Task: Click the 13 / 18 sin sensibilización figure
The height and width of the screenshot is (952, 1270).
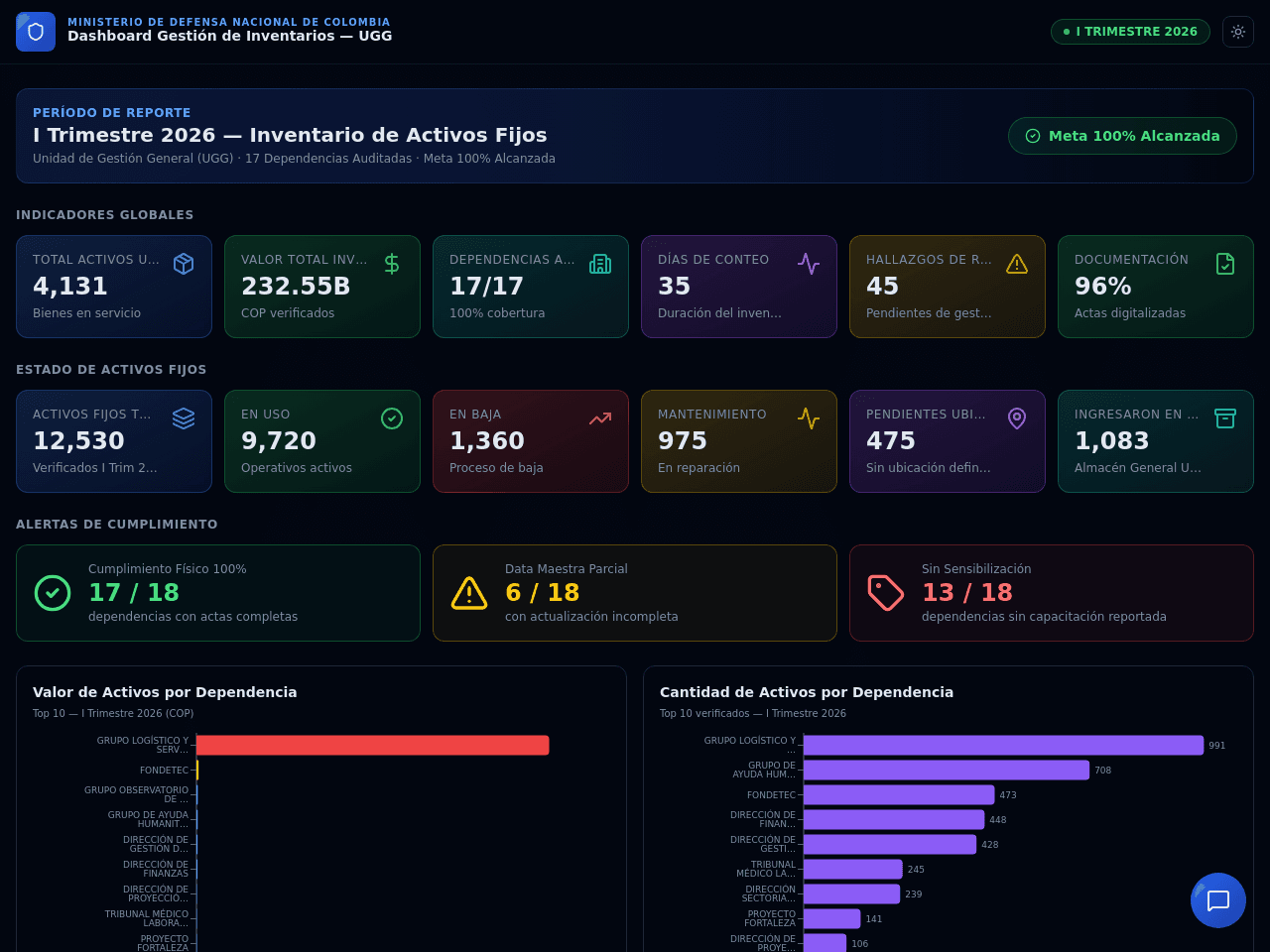Action: coord(967,593)
